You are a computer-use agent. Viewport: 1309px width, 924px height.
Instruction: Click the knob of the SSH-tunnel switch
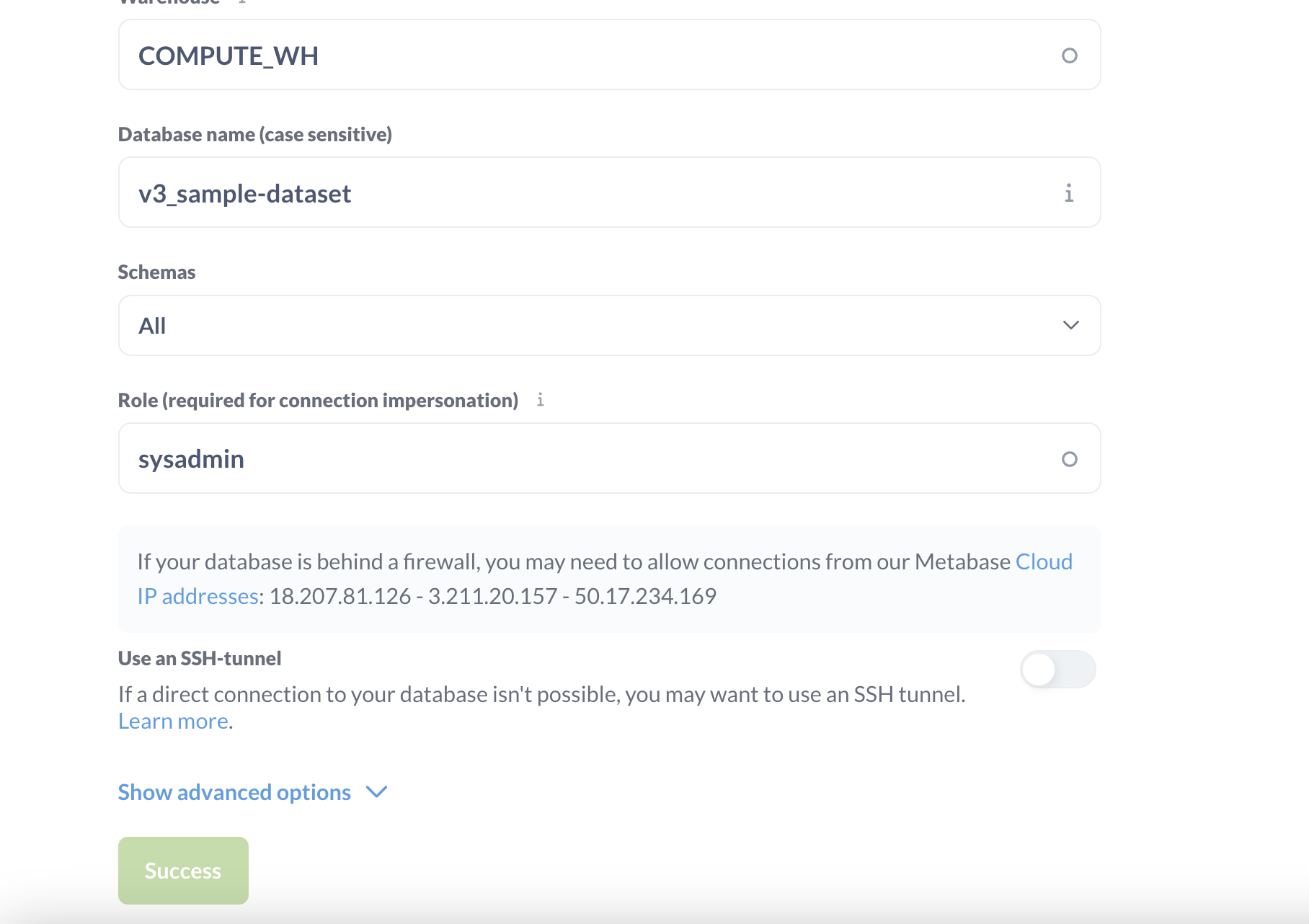tap(1039, 669)
